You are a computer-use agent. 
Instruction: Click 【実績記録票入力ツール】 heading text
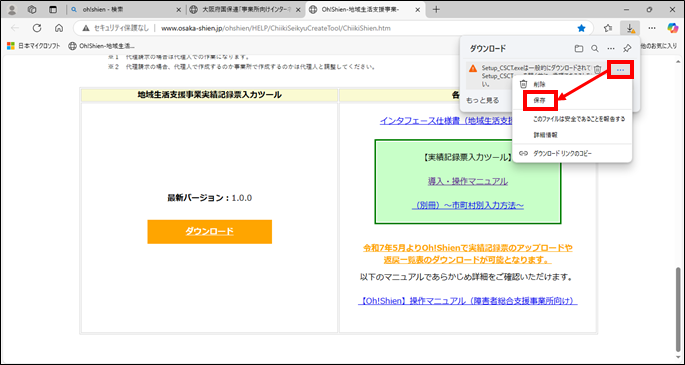[x=468, y=157]
